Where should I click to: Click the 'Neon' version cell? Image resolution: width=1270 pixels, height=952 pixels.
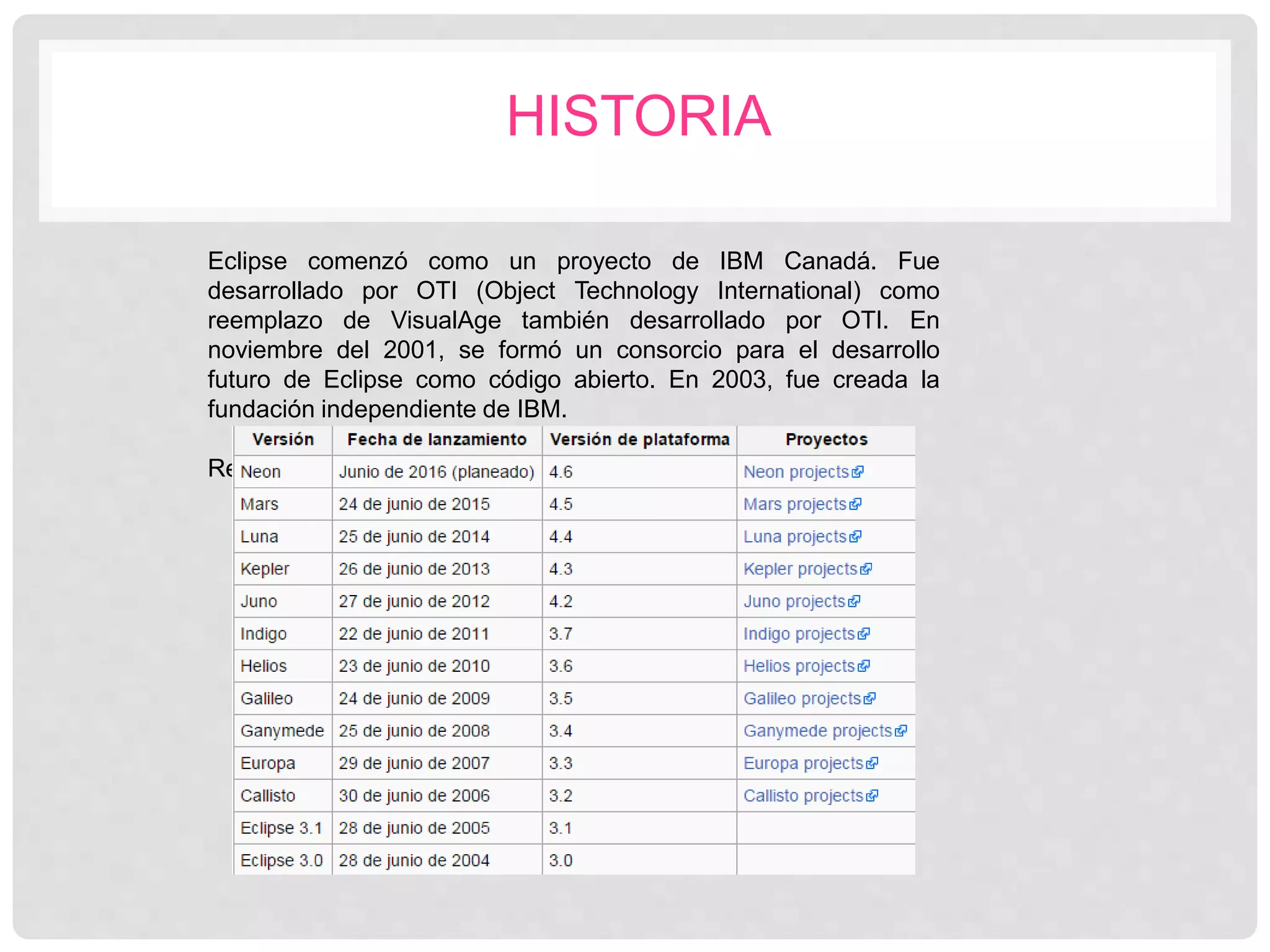pos(283,472)
